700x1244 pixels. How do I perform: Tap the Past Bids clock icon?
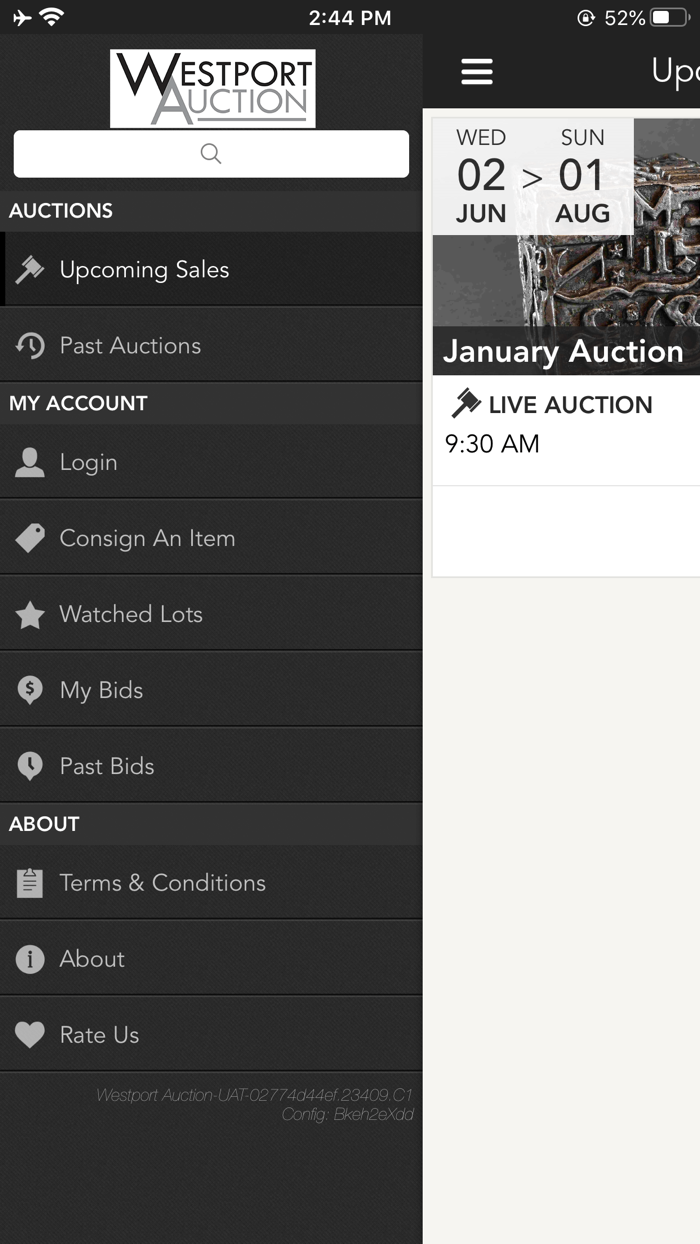click(x=30, y=765)
